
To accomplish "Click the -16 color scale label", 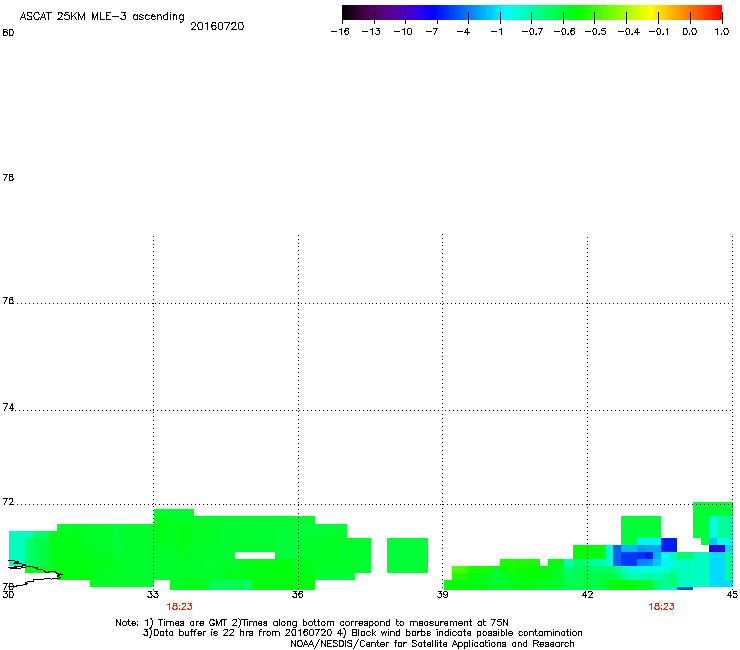I will pos(340,32).
